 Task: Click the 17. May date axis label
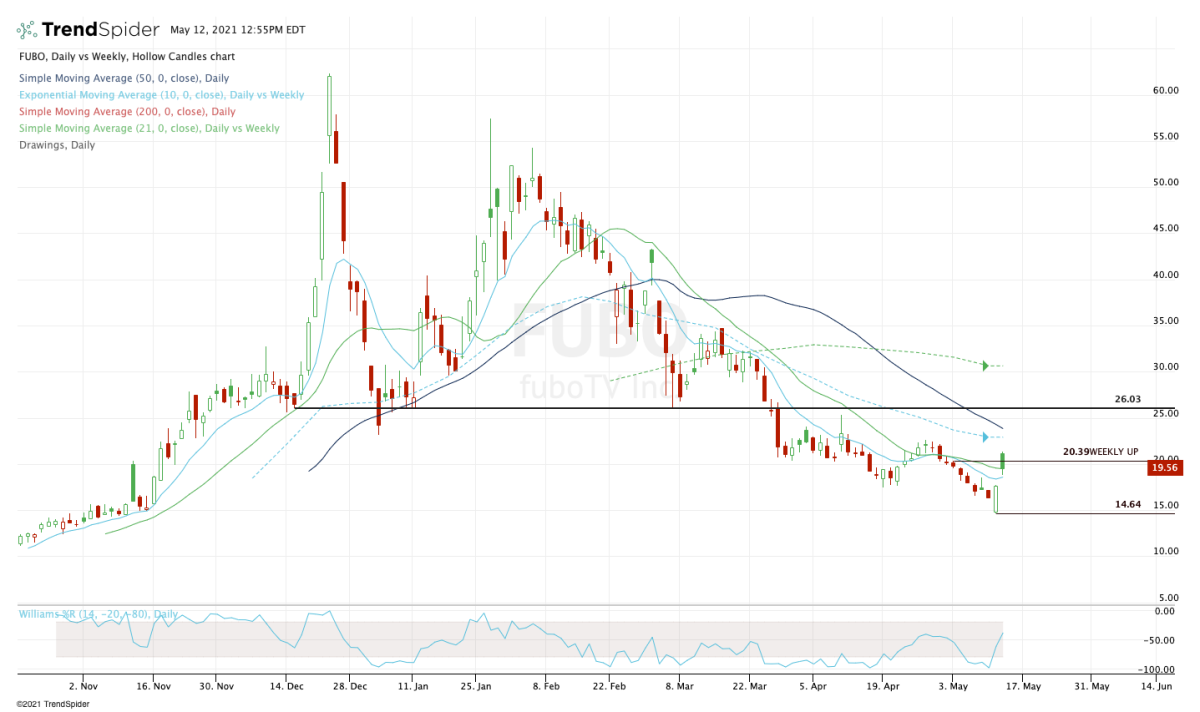(1025, 687)
